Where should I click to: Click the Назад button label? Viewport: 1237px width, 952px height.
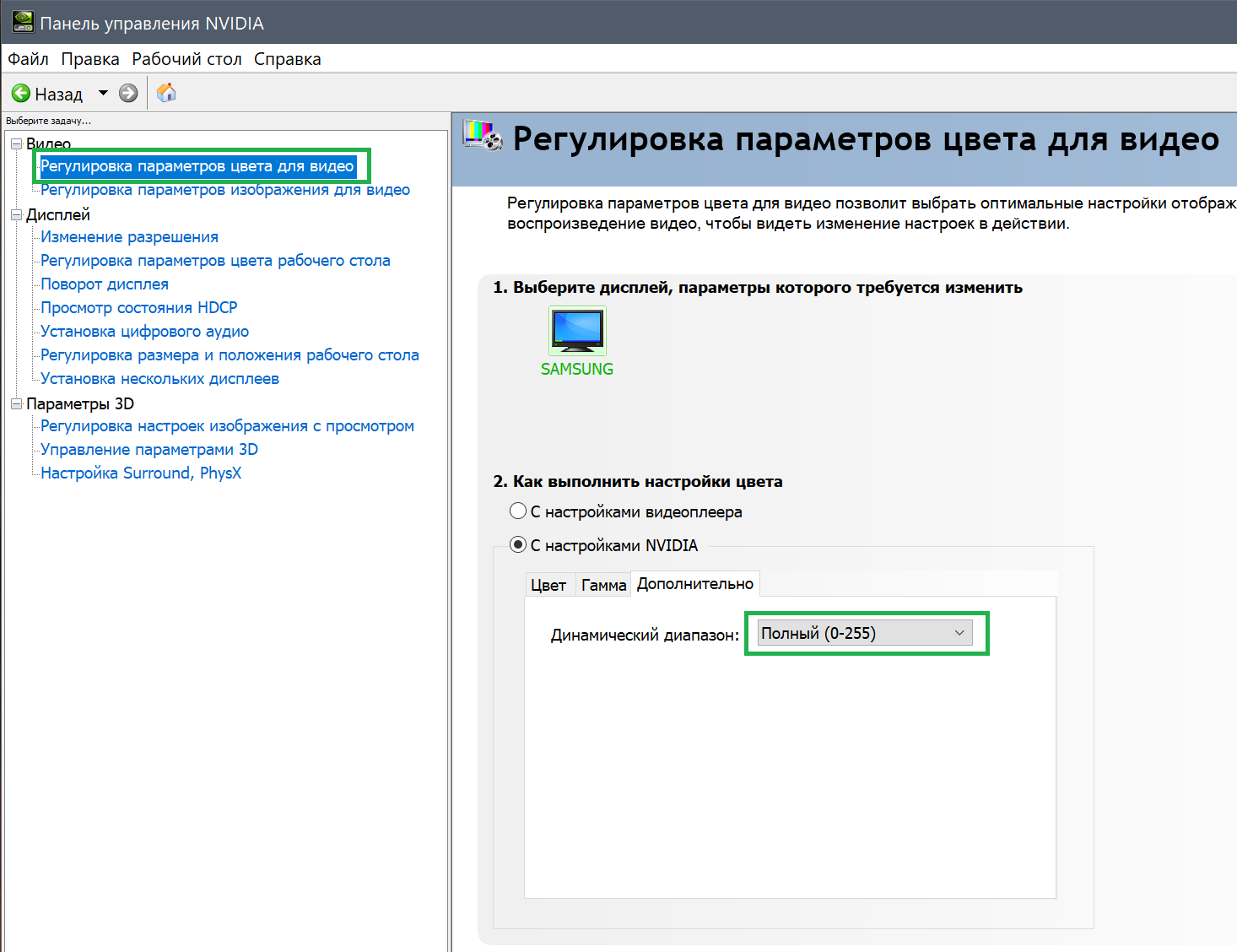pyautogui.click(x=58, y=94)
